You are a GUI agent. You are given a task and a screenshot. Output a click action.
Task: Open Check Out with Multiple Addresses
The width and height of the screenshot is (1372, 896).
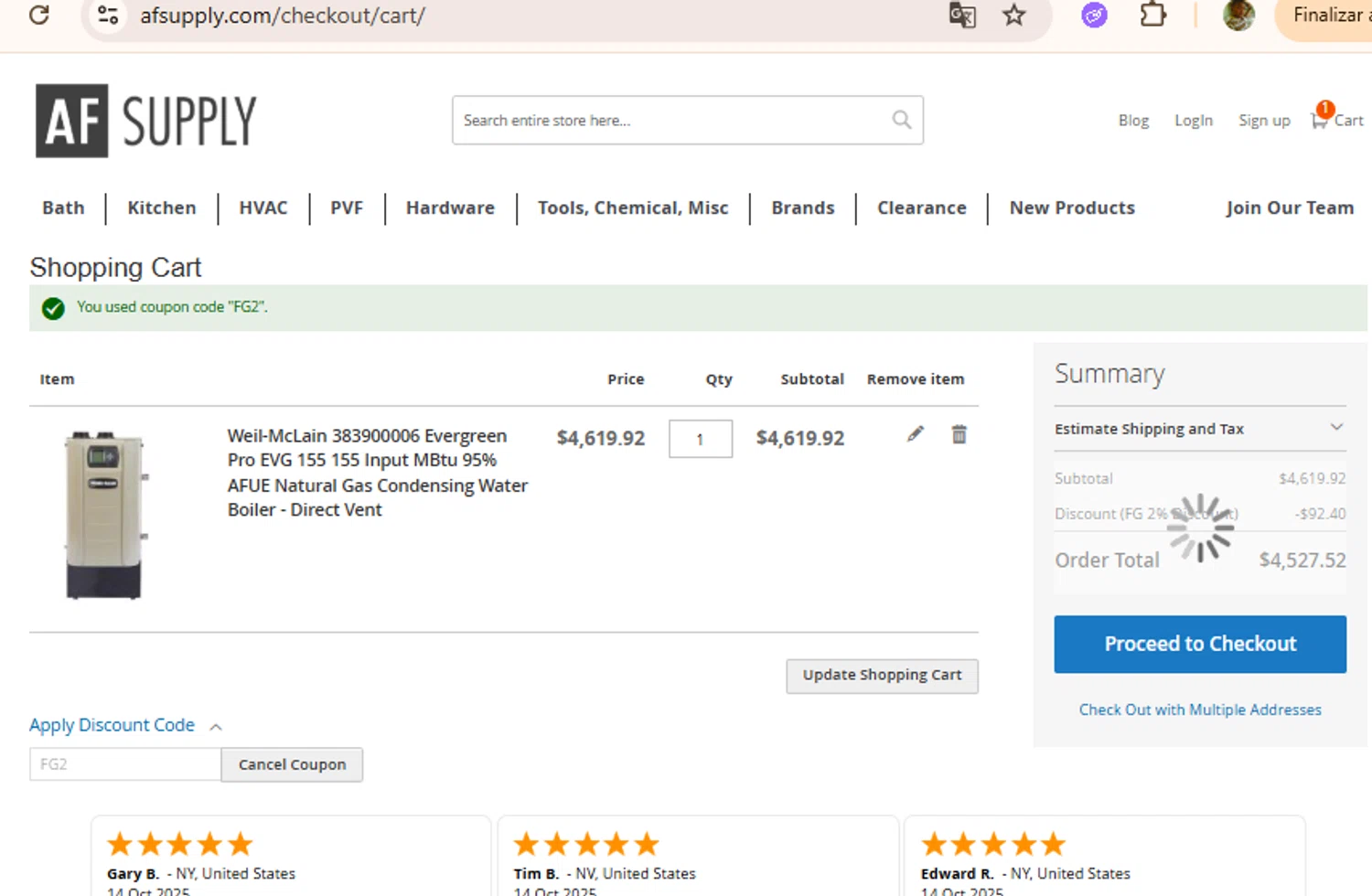[x=1200, y=709]
